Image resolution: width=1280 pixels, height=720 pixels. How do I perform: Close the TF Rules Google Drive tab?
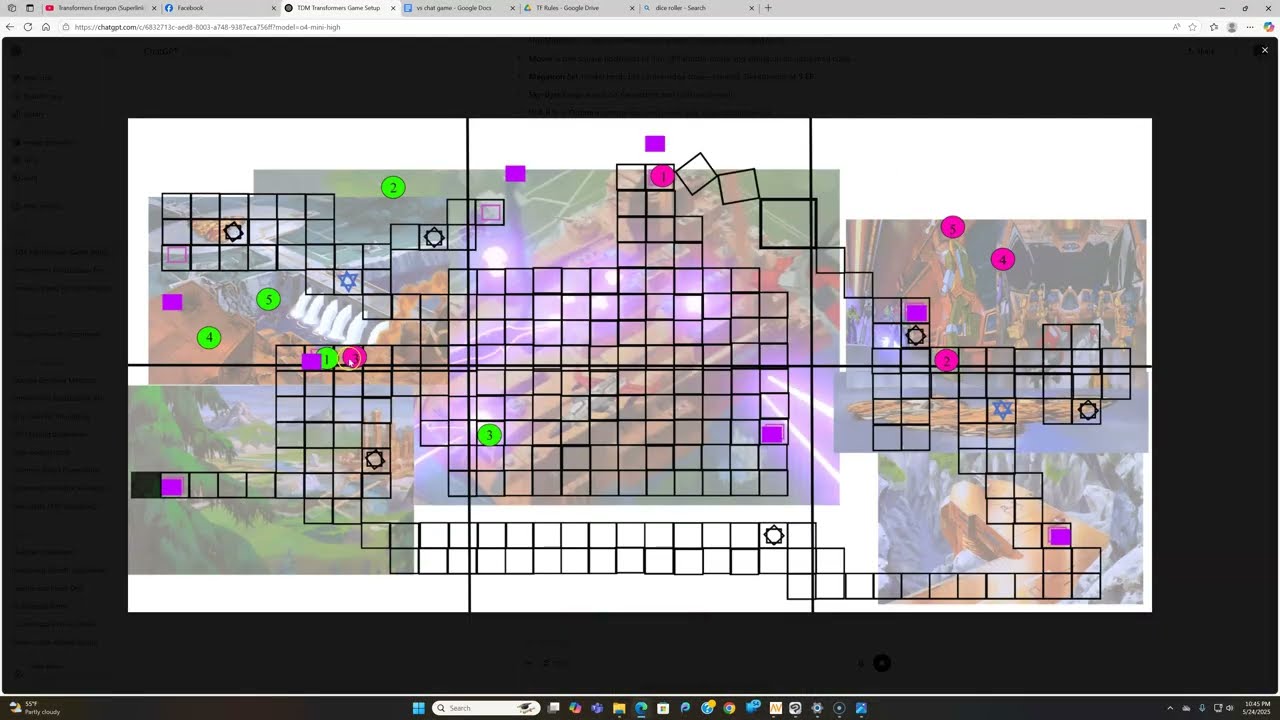pyautogui.click(x=632, y=8)
